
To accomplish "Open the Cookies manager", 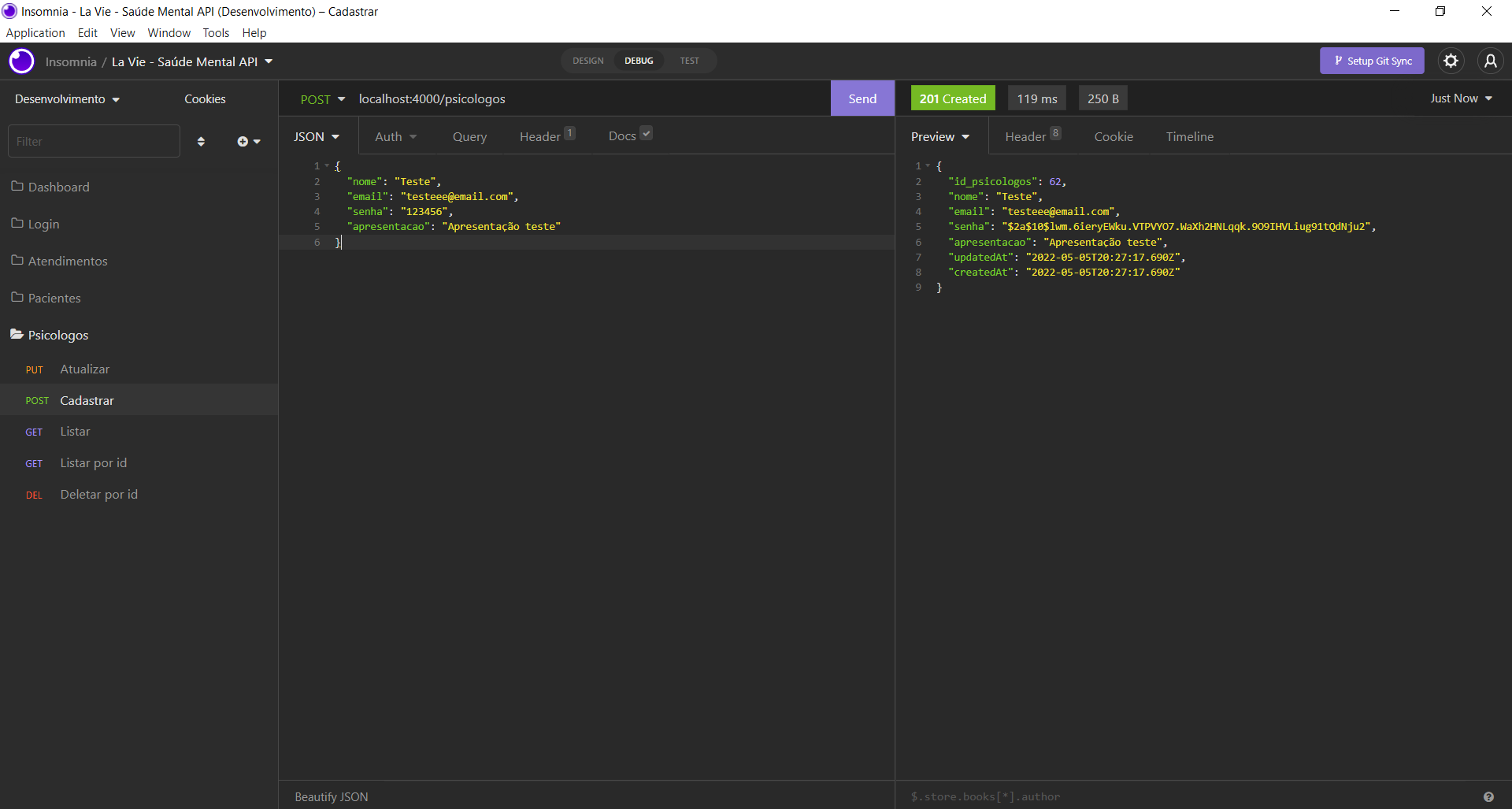I will tap(205, 99).
